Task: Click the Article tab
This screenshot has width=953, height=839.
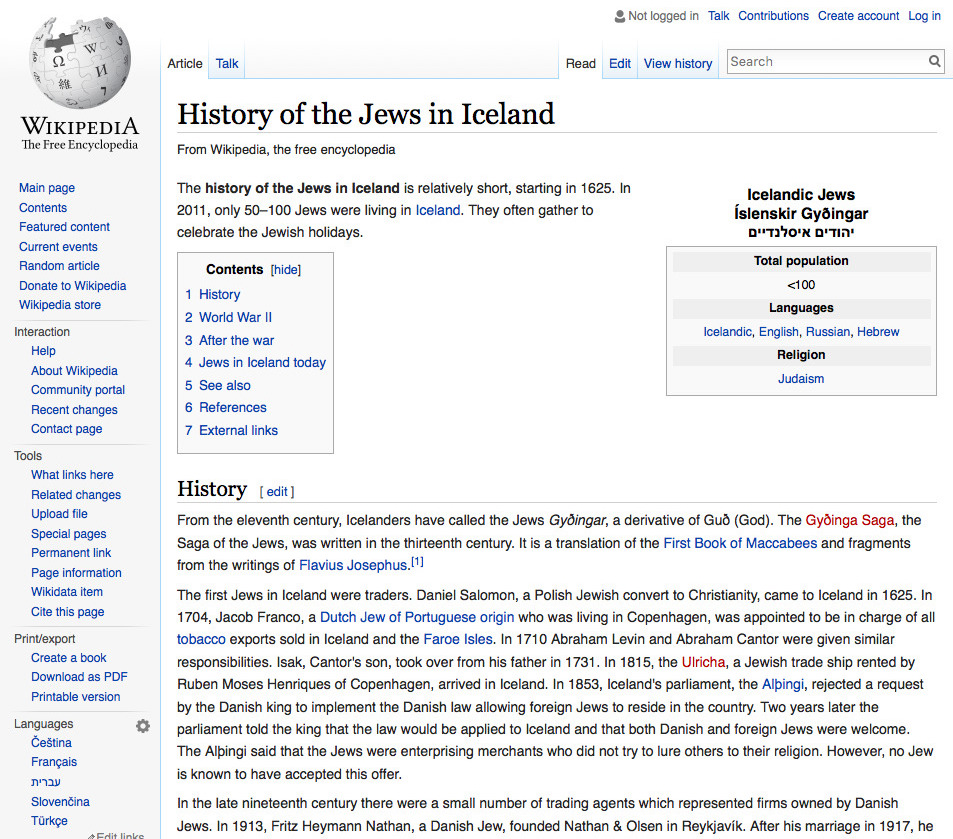Action: 185,63
